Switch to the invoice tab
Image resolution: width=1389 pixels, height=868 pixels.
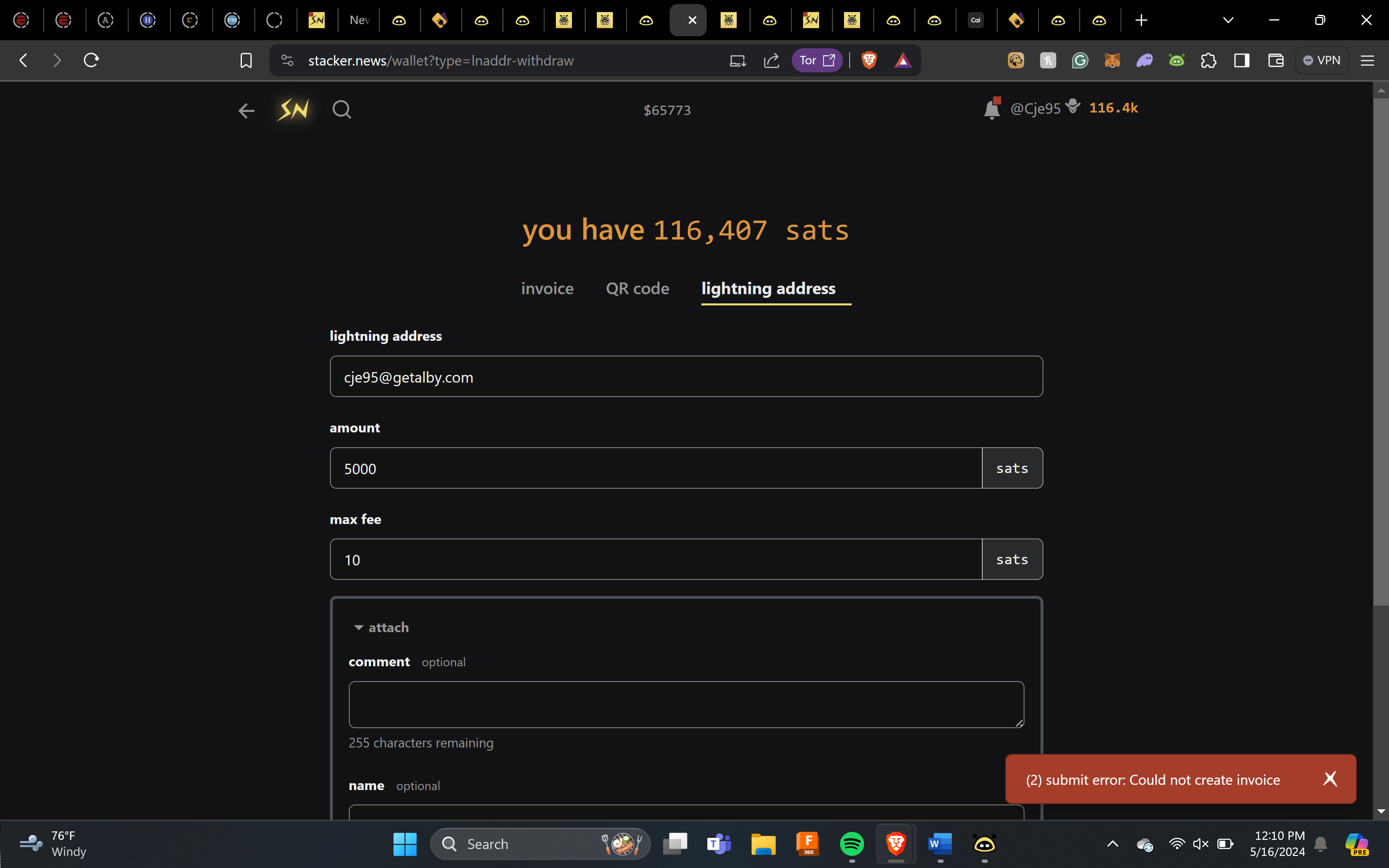(547, 288)
